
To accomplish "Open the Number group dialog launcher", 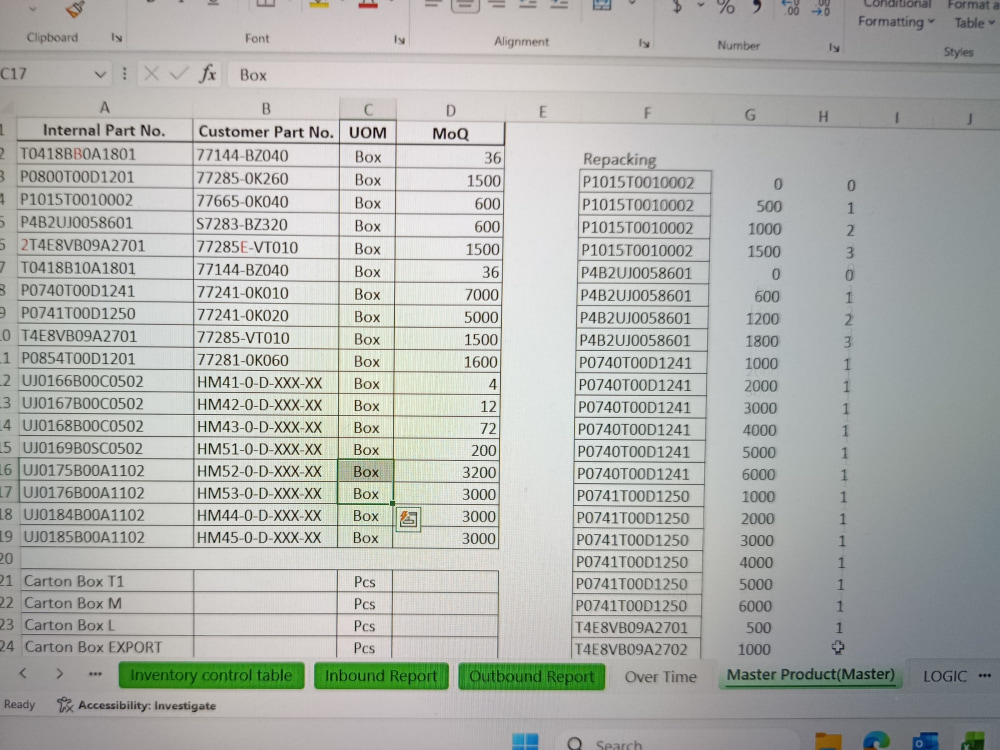I will pos(834,47).
